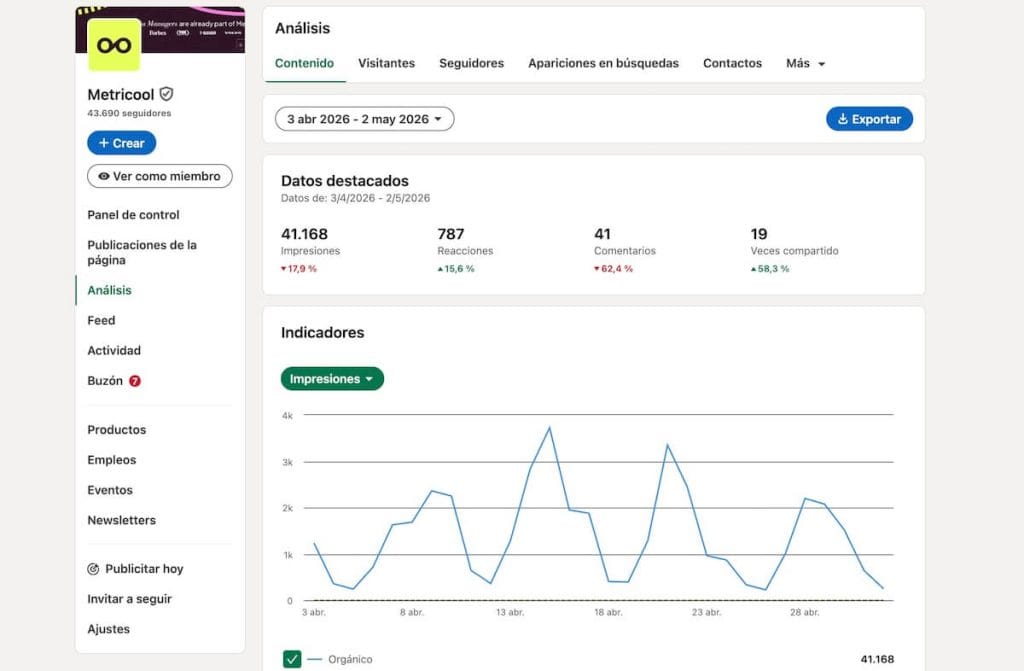Switch to the Seguidores tab
This screenshot has width=1024, height=671.
click(472, 63)
